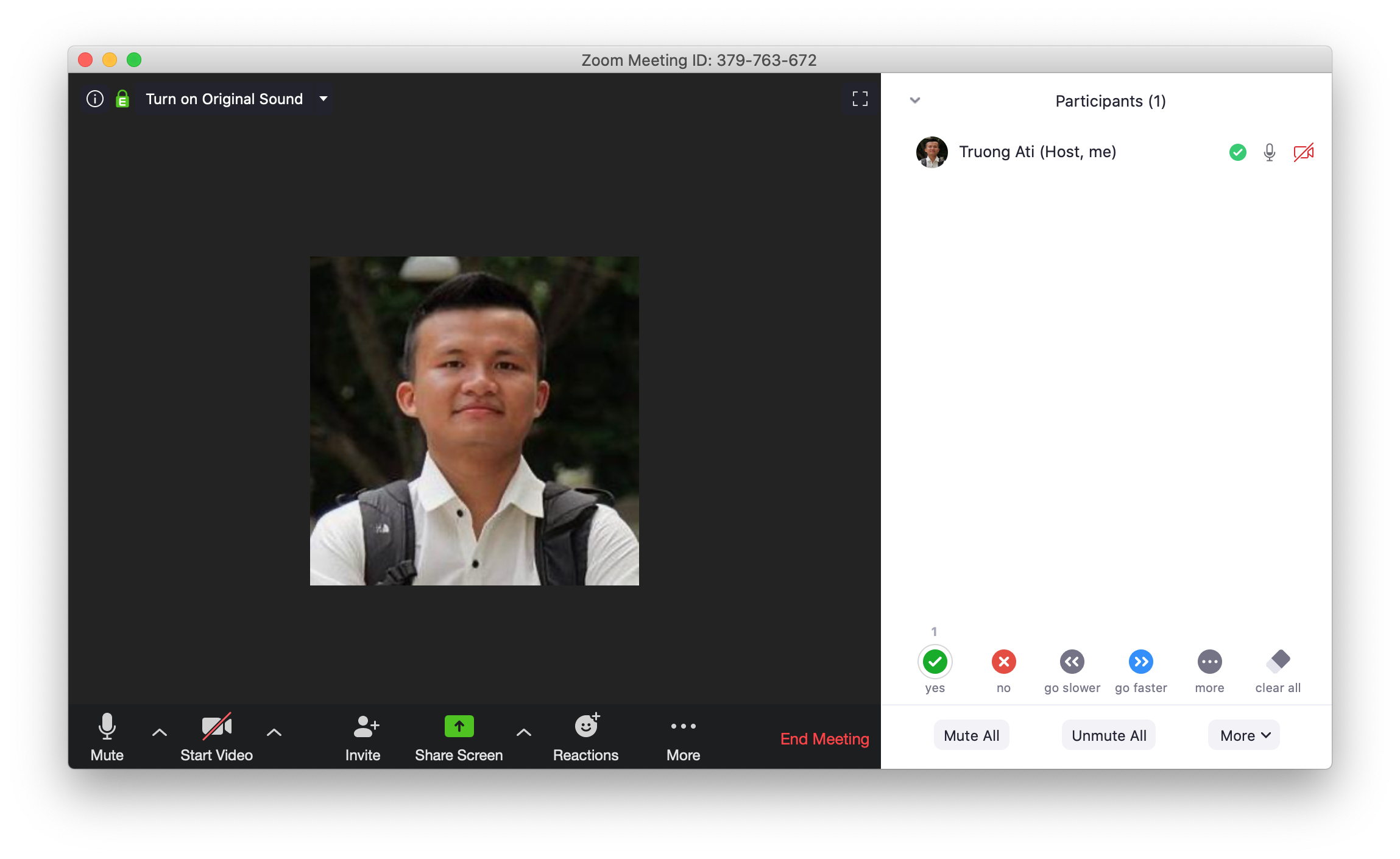This screenshot has height=859, width=1400.
Task: Open the Original Sound dropdown arrow
Action: 323,99
